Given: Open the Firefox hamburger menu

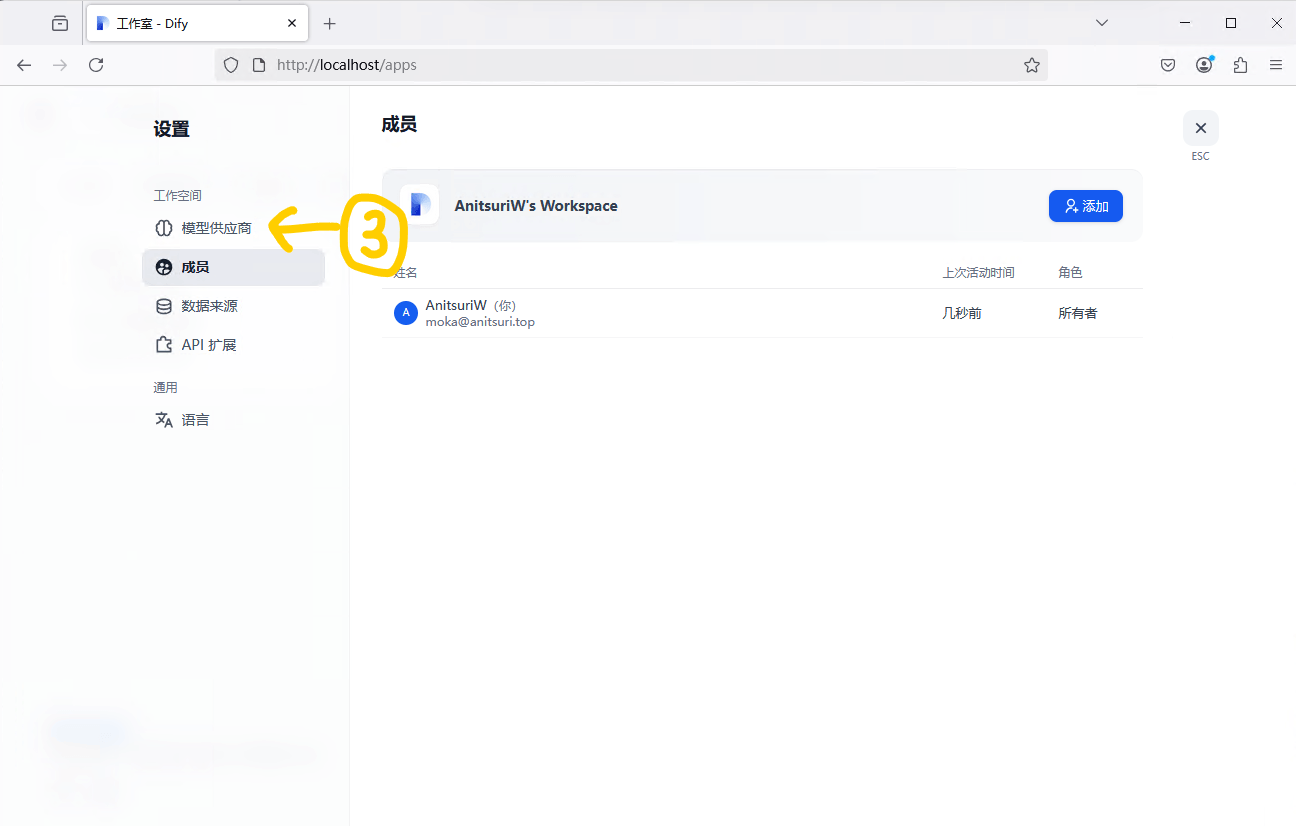Looking at the screenshot, I should [1275, 65].
